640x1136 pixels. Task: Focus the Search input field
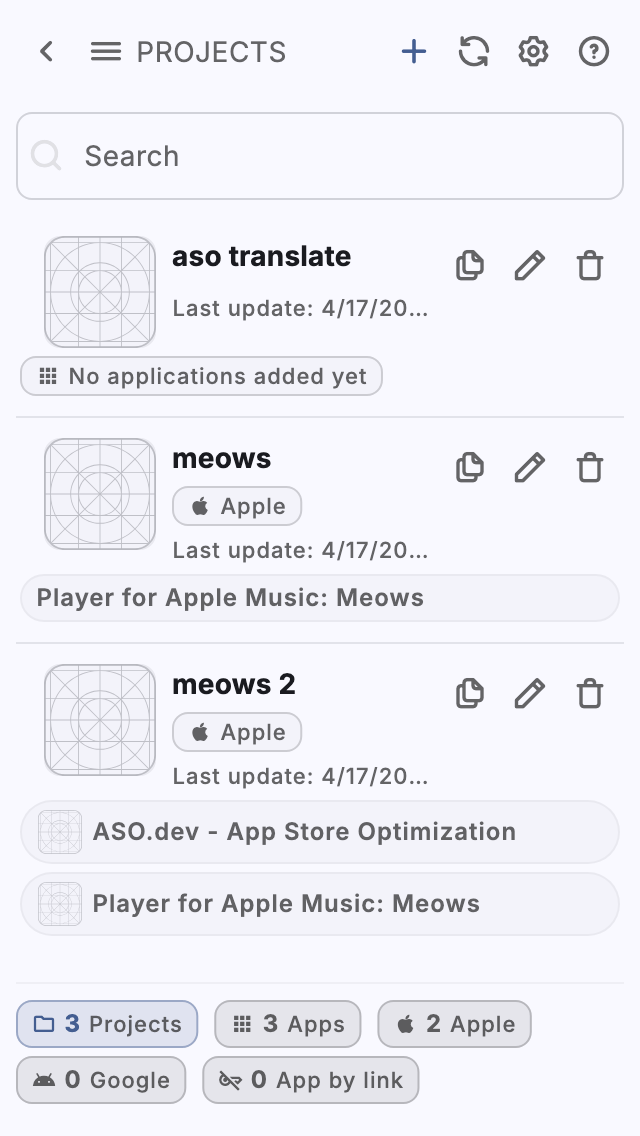pyautogui.click(x=320, y=156)
